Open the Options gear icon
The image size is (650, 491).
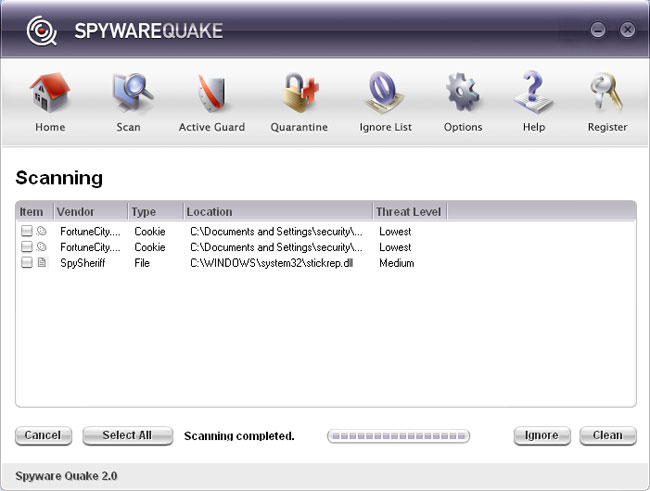tap(463, 92)
